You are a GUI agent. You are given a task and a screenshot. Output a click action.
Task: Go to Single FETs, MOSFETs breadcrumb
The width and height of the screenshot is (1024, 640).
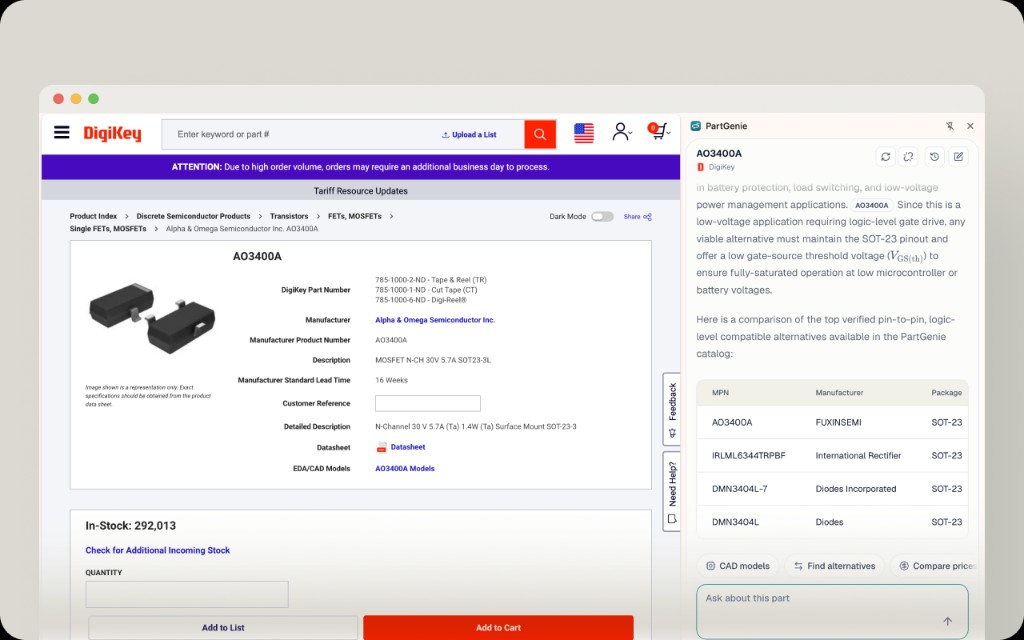(x=108, y=229)
